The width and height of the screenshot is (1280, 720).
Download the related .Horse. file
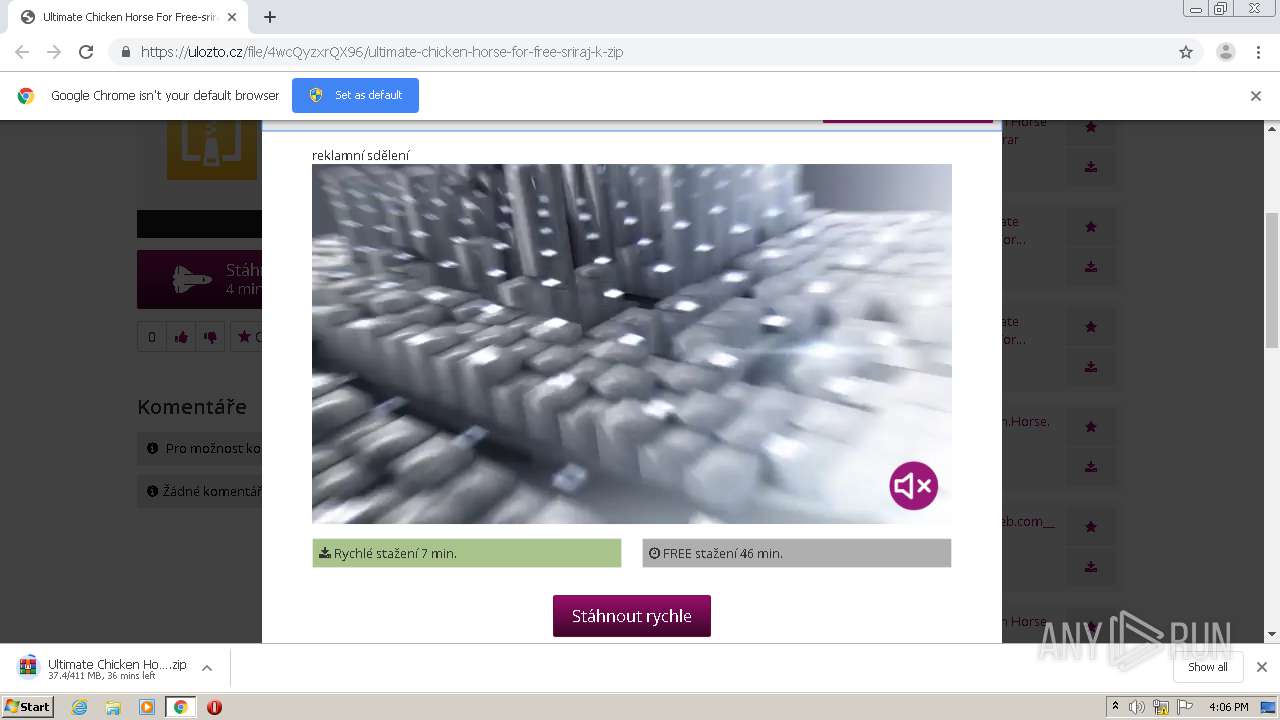click(x=1091, y=467)
